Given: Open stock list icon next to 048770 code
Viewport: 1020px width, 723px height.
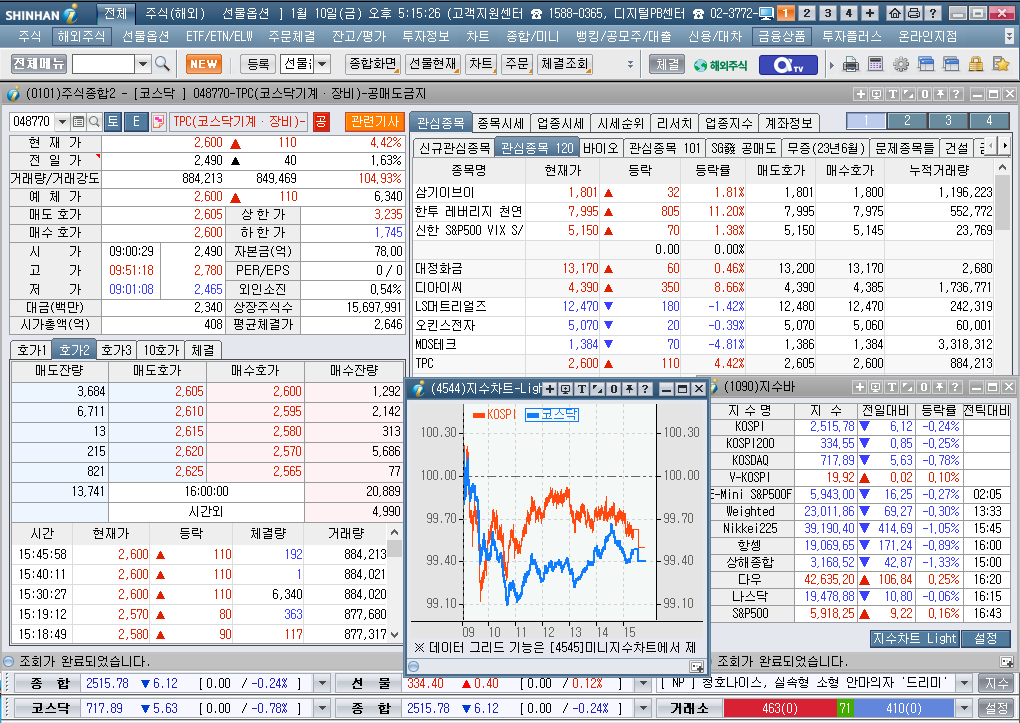Looking at the screenshot, I should (78, 121).
